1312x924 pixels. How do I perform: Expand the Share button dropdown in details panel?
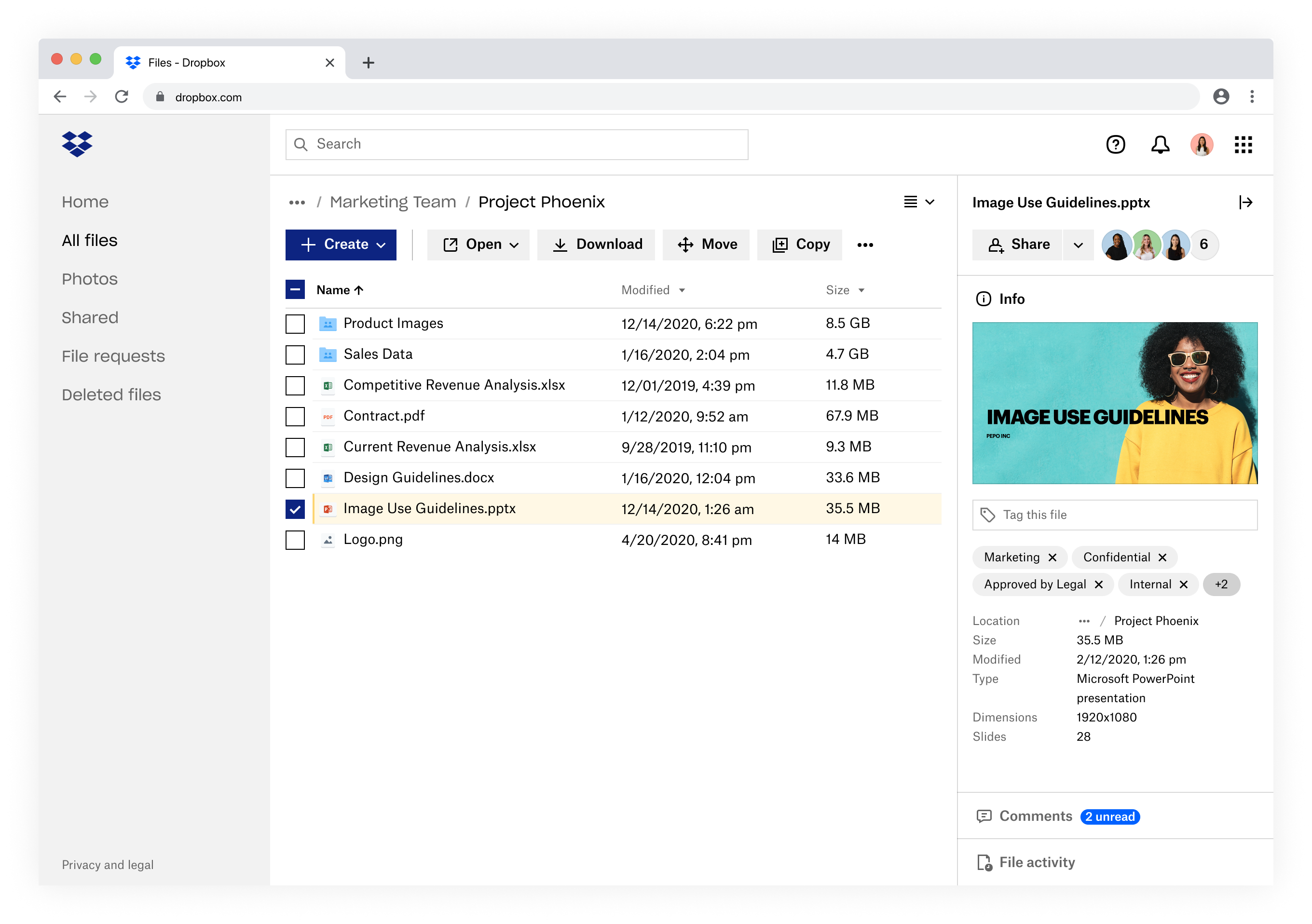tap(1079, 244)
